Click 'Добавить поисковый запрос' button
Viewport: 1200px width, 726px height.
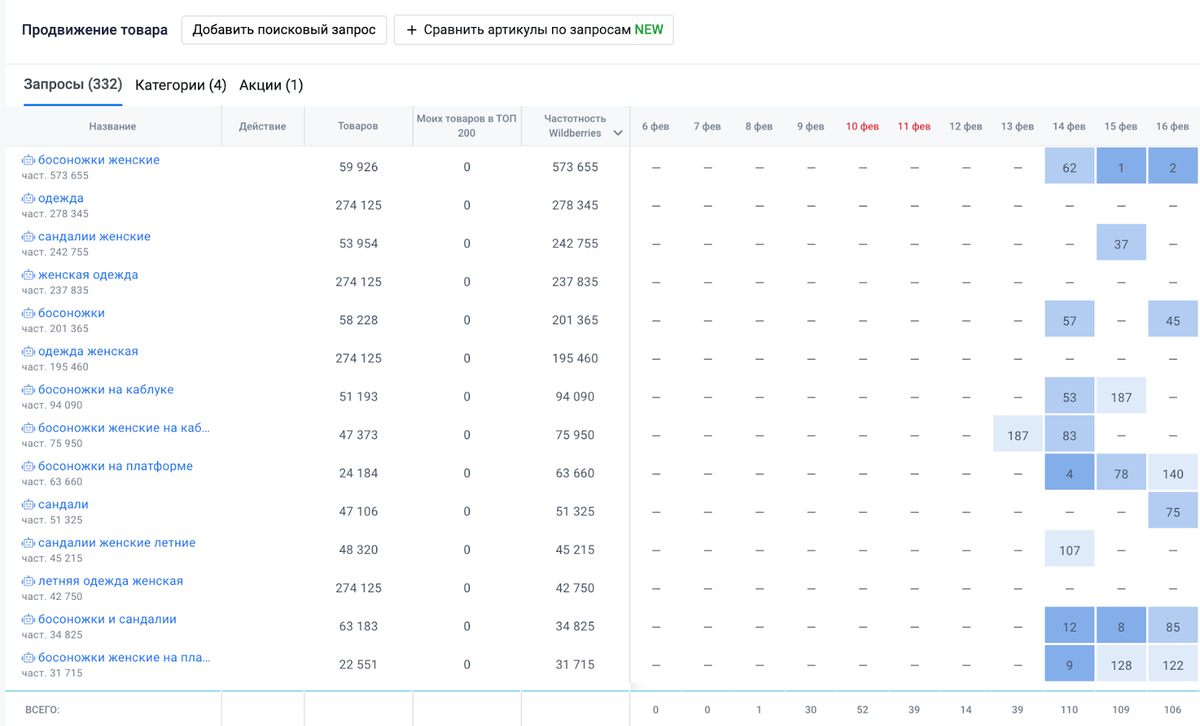[284, 30]
